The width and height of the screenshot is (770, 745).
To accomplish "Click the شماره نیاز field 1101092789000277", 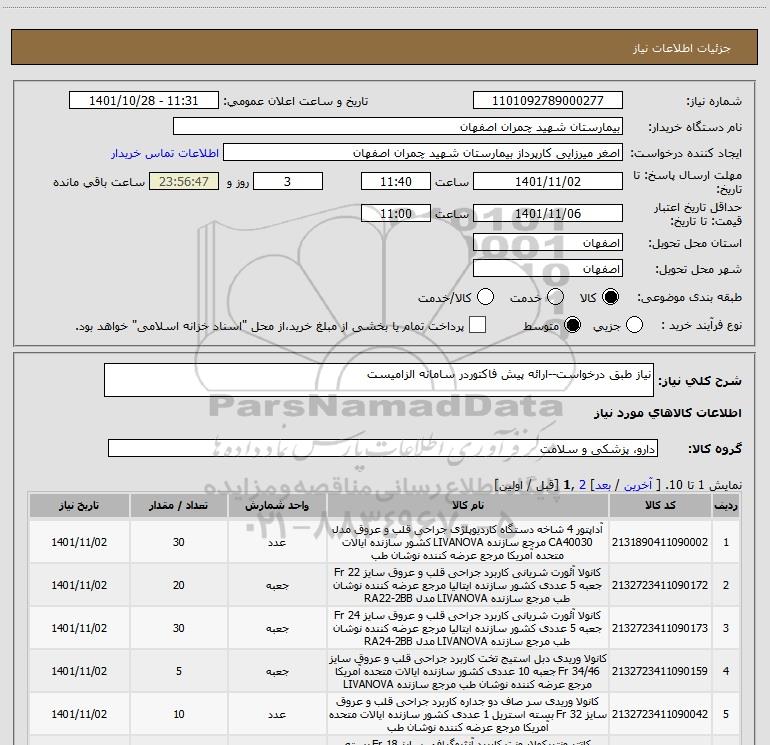I will click(548, 101).
